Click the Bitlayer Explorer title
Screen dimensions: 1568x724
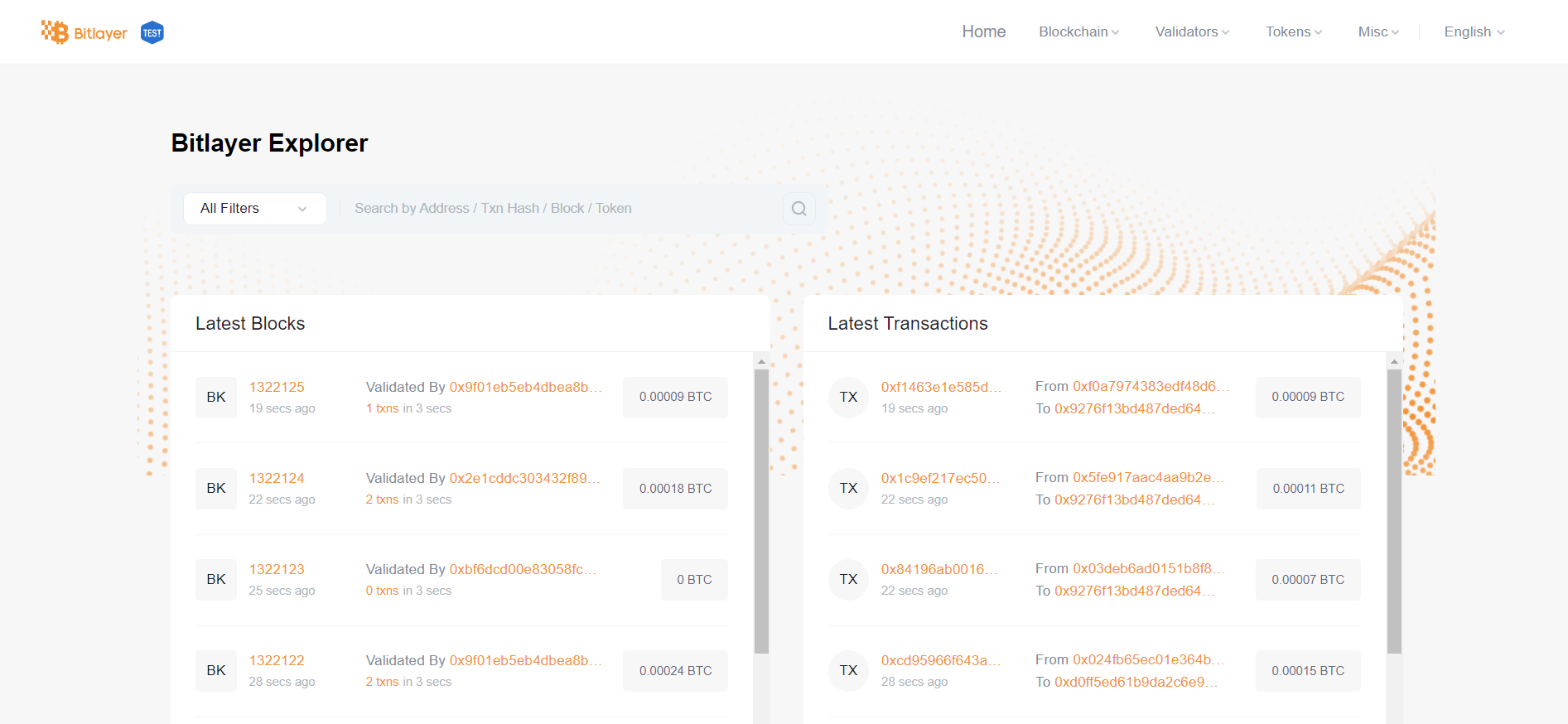click(269, 143)
